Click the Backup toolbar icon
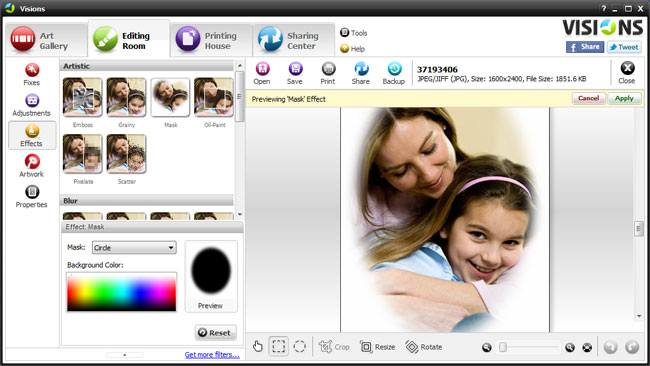This screenshot has width=650, height=366. (x=394, y=73)
